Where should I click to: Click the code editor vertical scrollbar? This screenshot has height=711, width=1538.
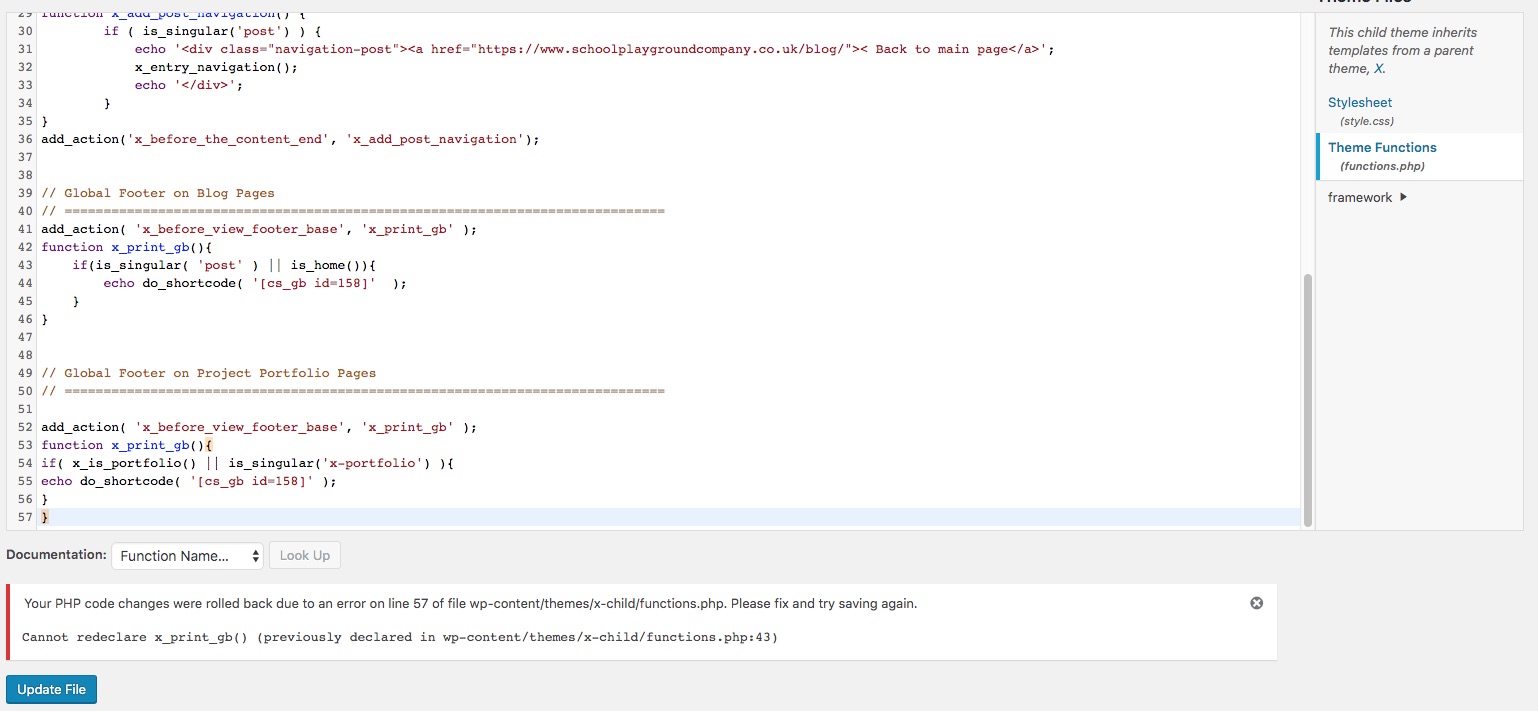click(1307, 400)
